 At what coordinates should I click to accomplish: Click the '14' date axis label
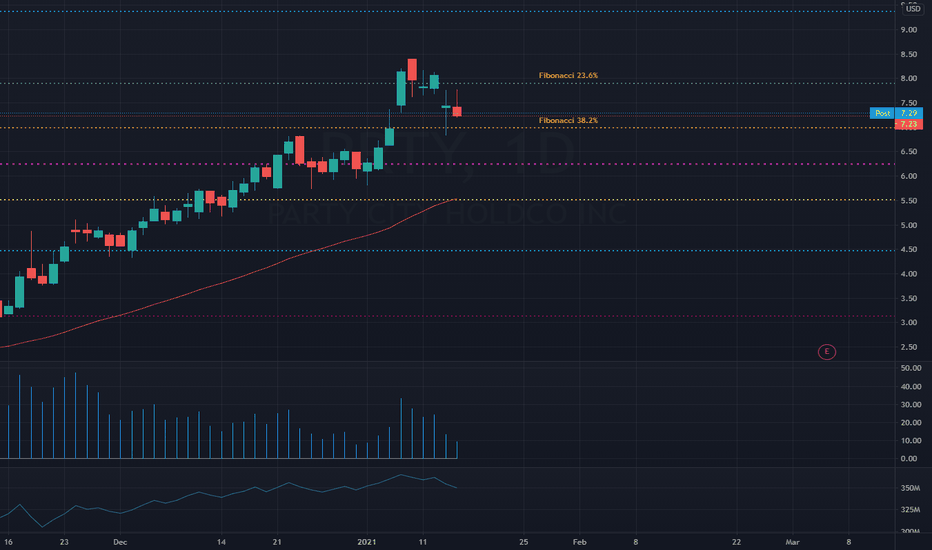221,542
